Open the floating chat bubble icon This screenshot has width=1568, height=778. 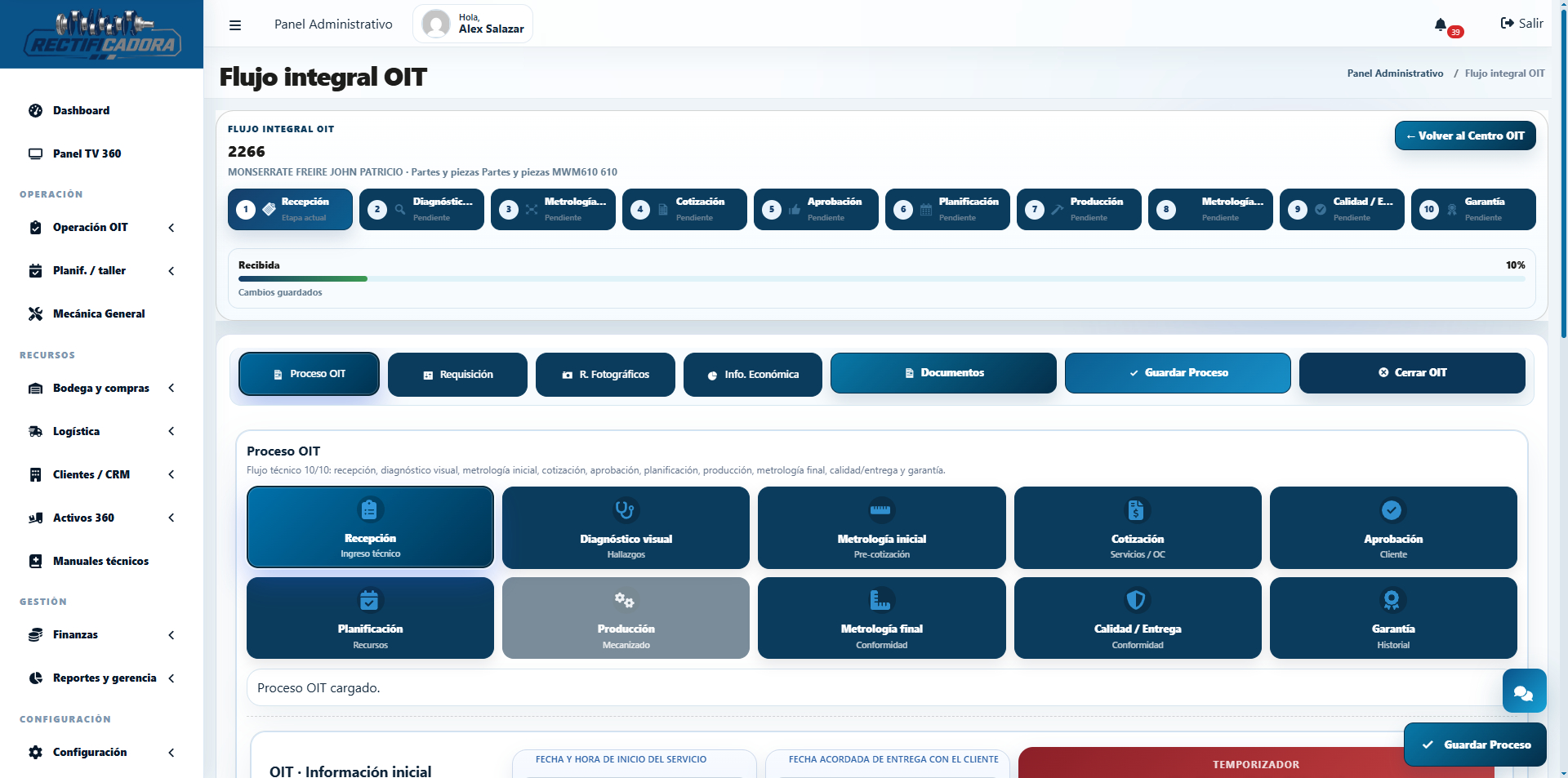1524,691
